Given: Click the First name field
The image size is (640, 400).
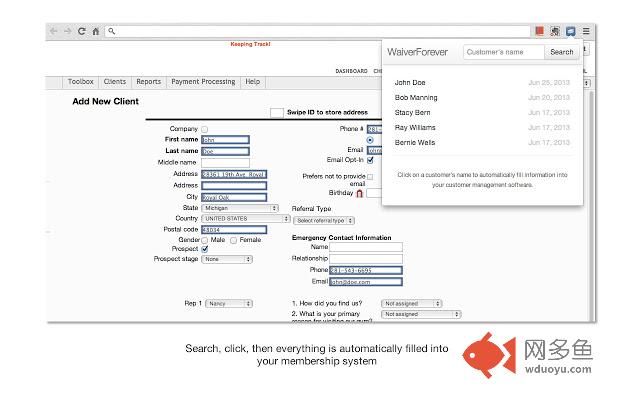Looking at the screenshot, I should point(225,140).
